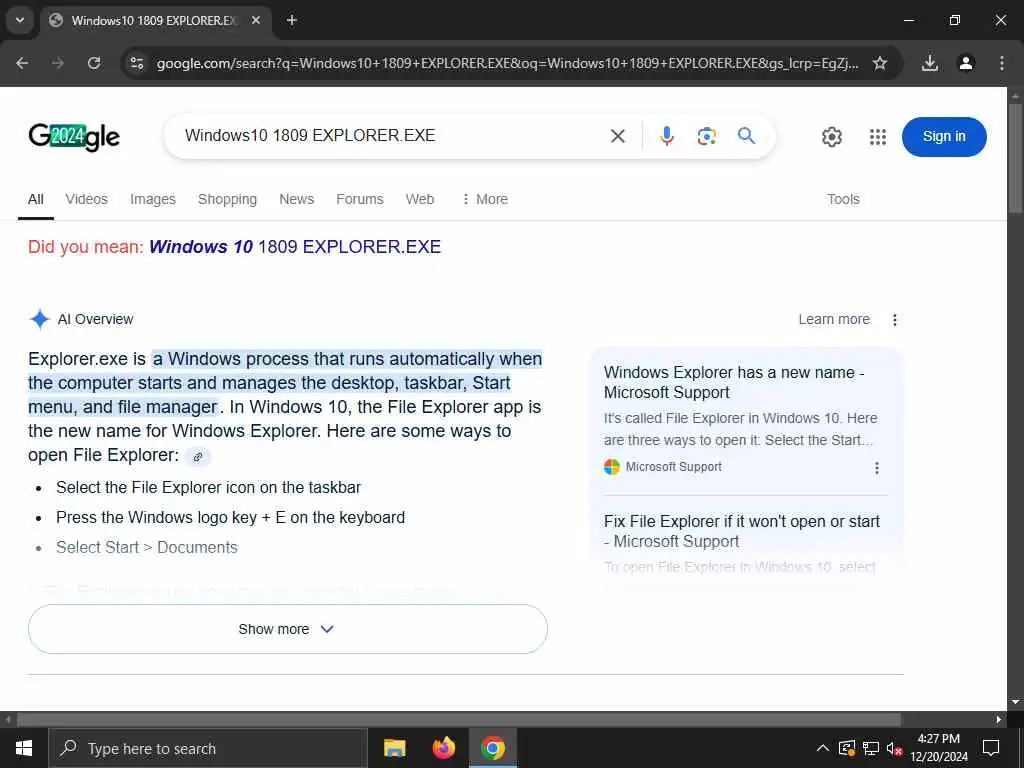Click the source link chip icon
Image resolution: width=1024 pixels, height=768 pixels.
[198, 456]
